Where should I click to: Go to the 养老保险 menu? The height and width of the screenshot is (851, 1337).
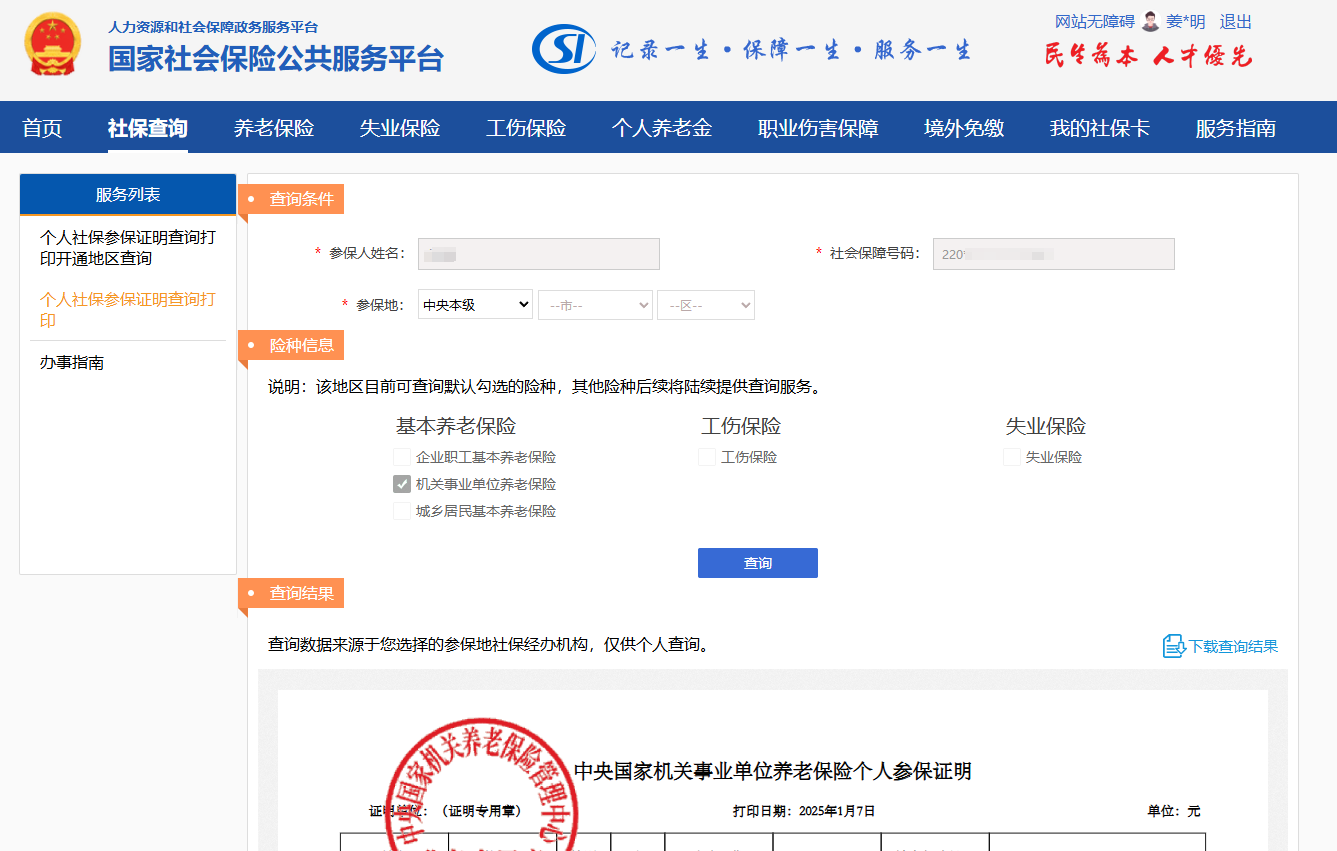click(274, 128)
